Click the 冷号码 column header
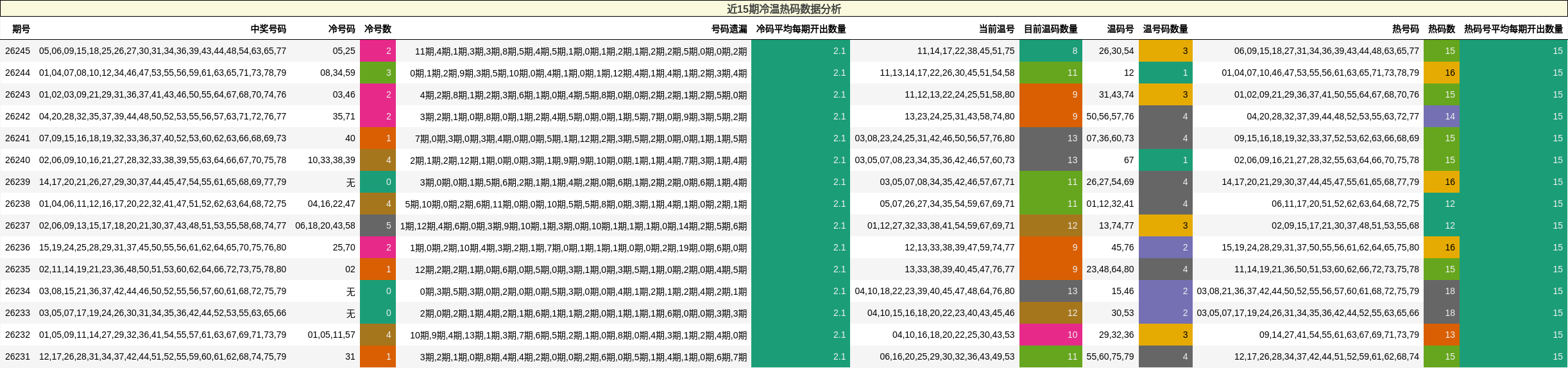1568x368 pixels. 341,29
